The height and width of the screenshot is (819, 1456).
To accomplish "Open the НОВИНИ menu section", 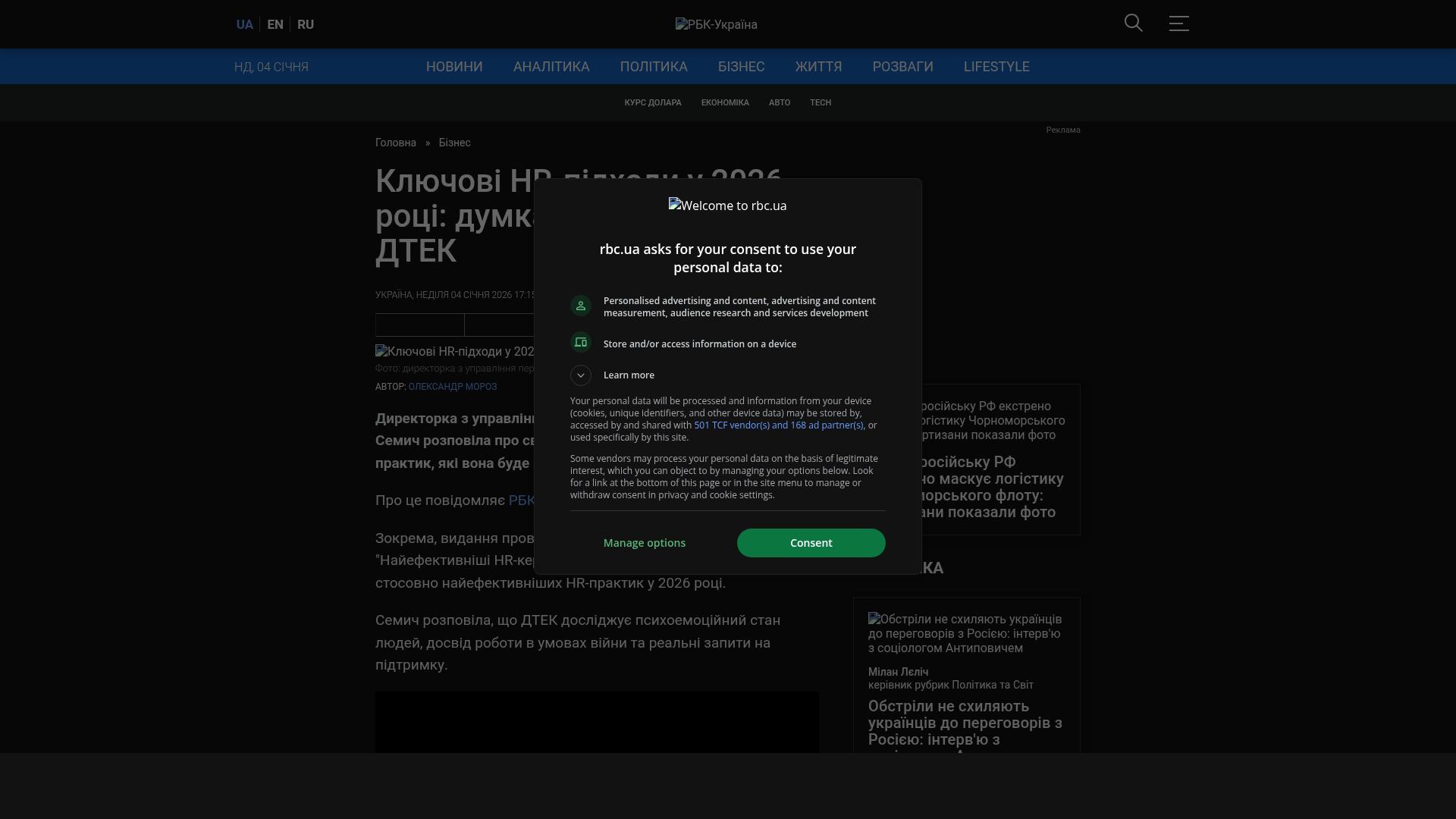I will click(454, 67).
